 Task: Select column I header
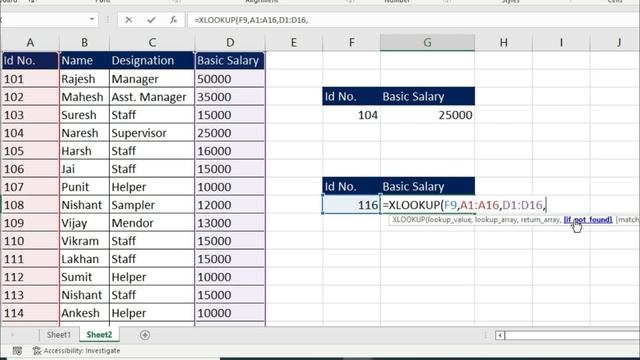561,42
